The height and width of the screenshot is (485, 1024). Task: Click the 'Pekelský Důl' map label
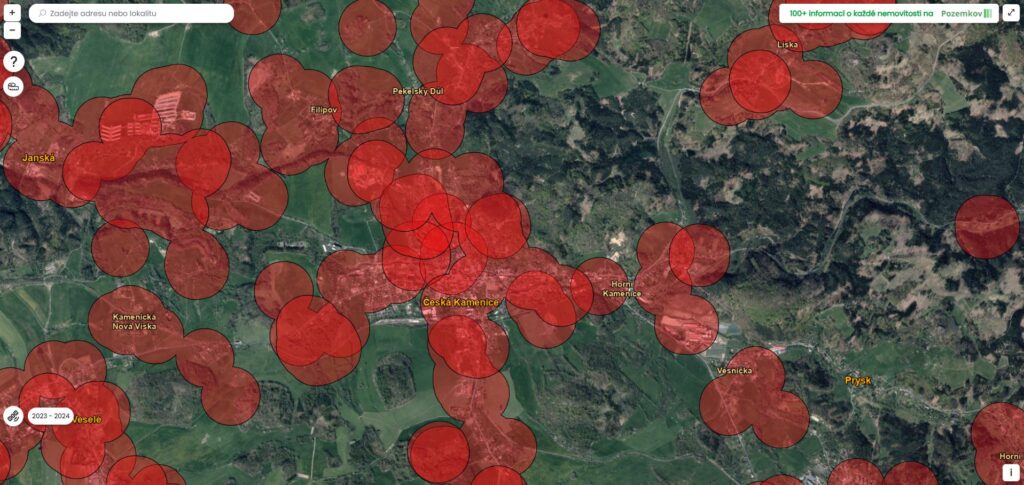click(x=417, y=91)
